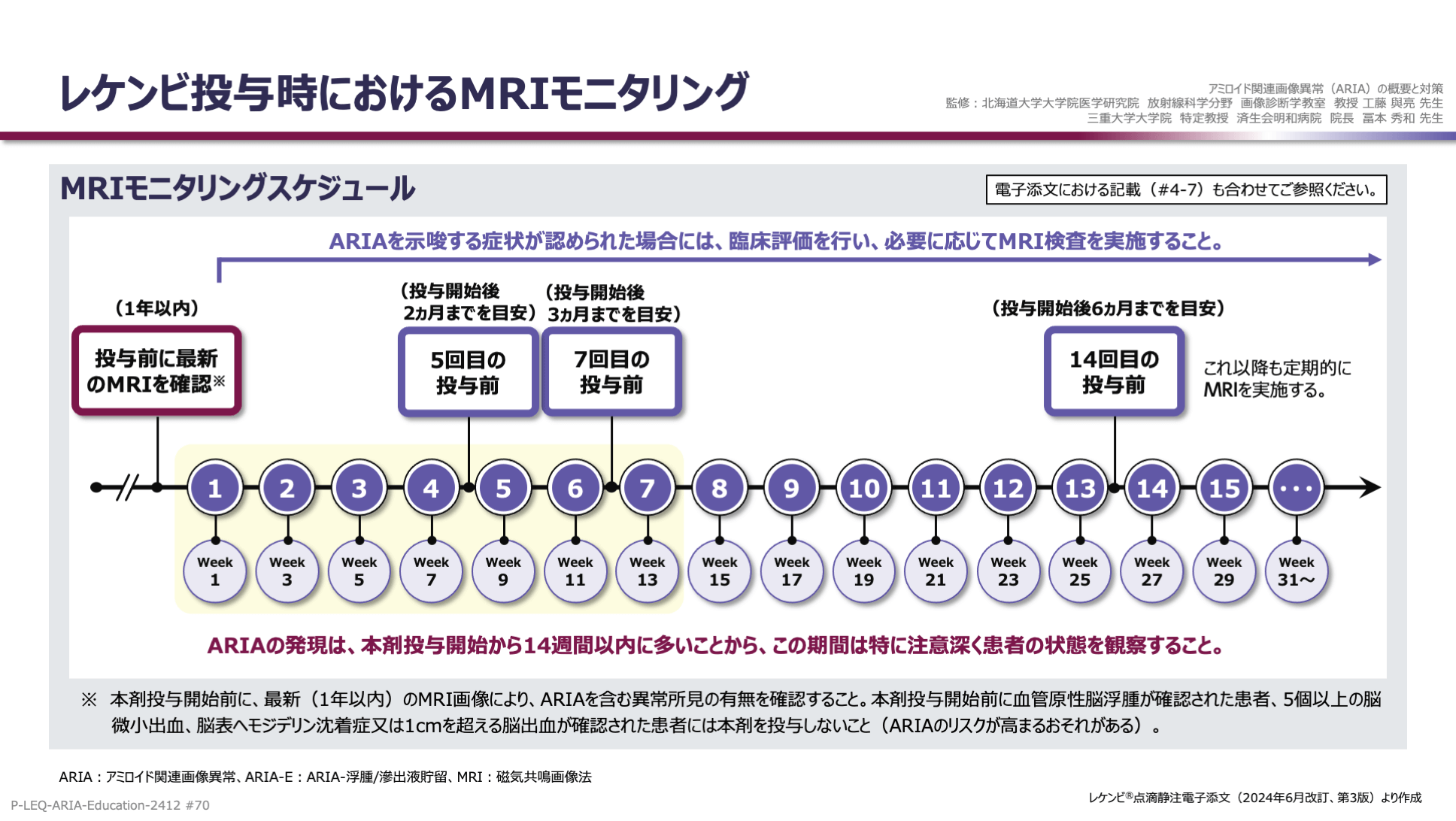Click the red ARIAの発現は caution text
1456x821 pixels.
[x=714, y=645]
